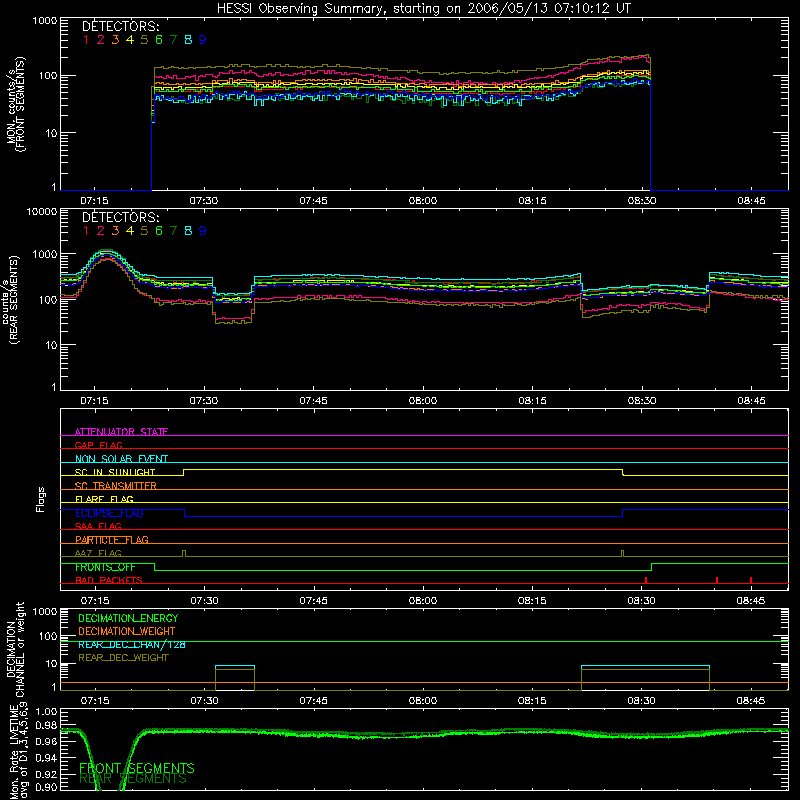
Task: Click the HESSI Observing Summary title text
Action: (424, 9)
